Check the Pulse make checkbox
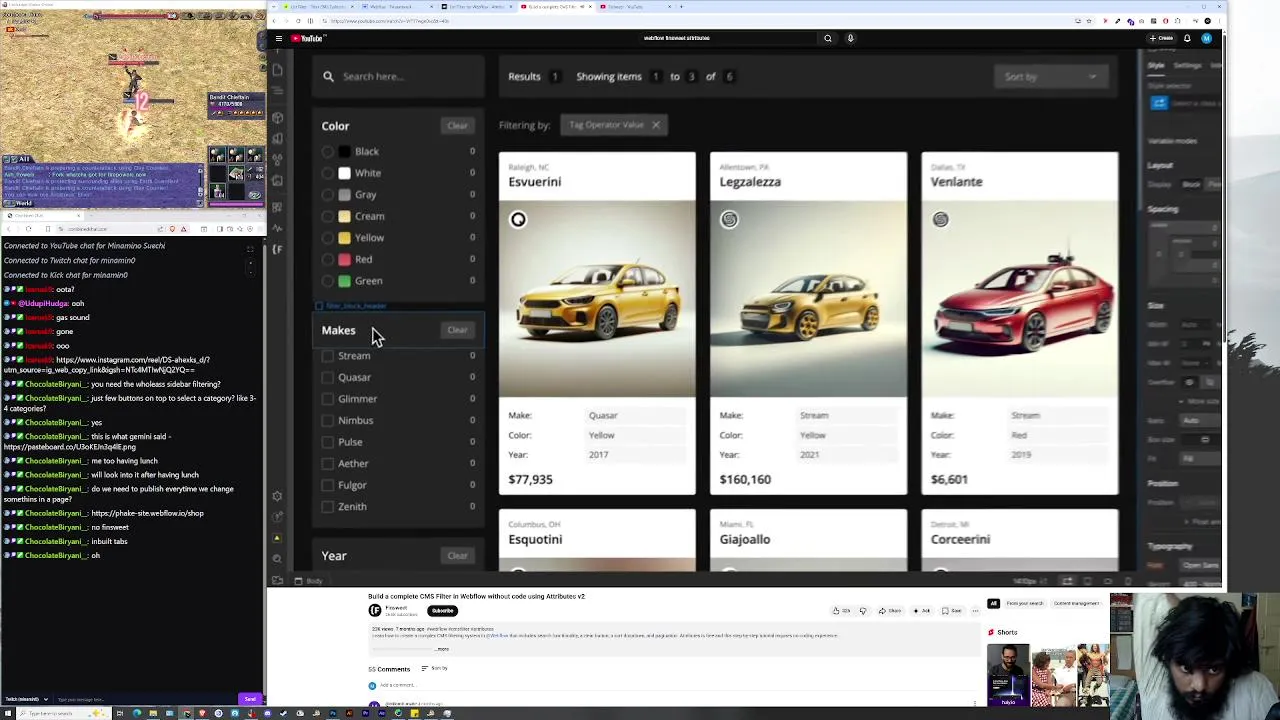 327,442
